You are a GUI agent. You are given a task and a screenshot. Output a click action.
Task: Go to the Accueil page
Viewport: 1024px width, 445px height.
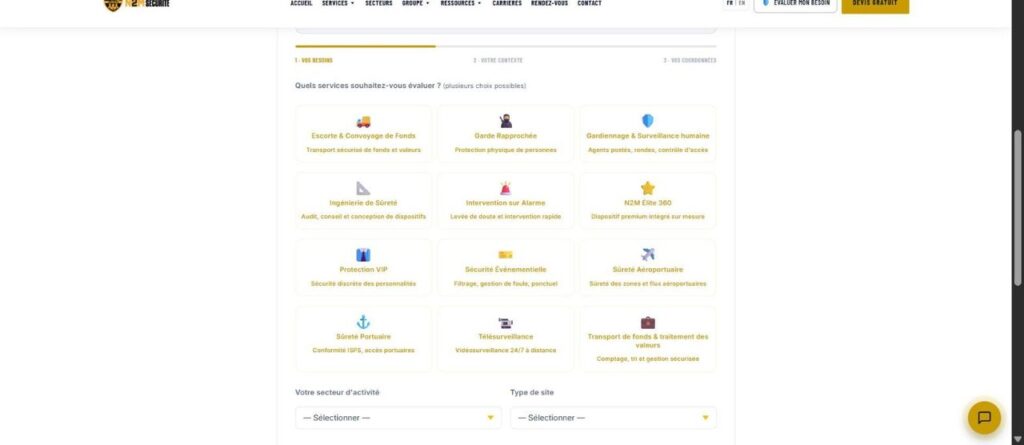click(301, 3)
